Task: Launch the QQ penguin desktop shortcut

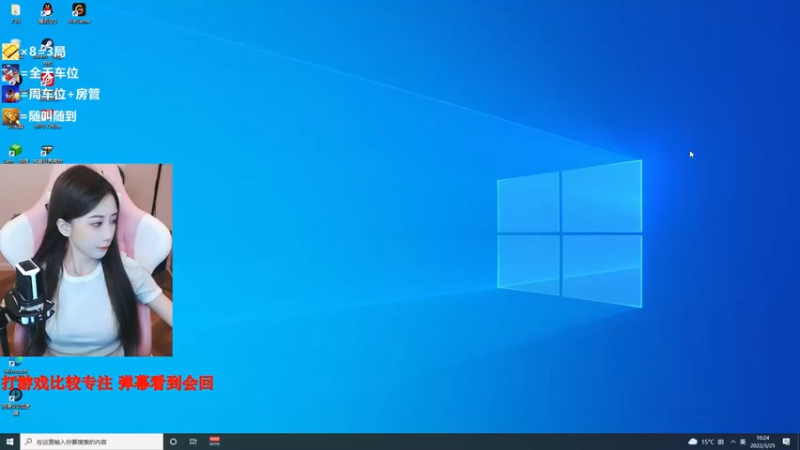Action: pyautogui.click(x=47, y=12)
